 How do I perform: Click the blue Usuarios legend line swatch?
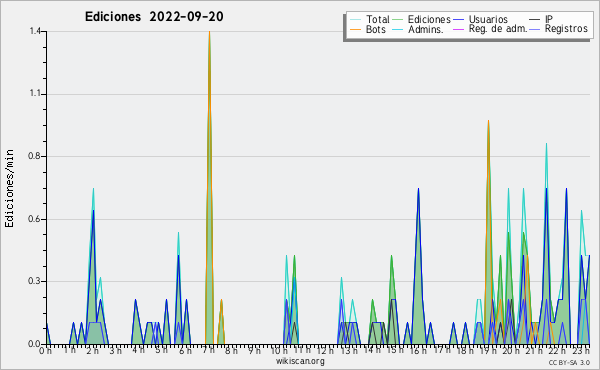click(x=458, y=20)
